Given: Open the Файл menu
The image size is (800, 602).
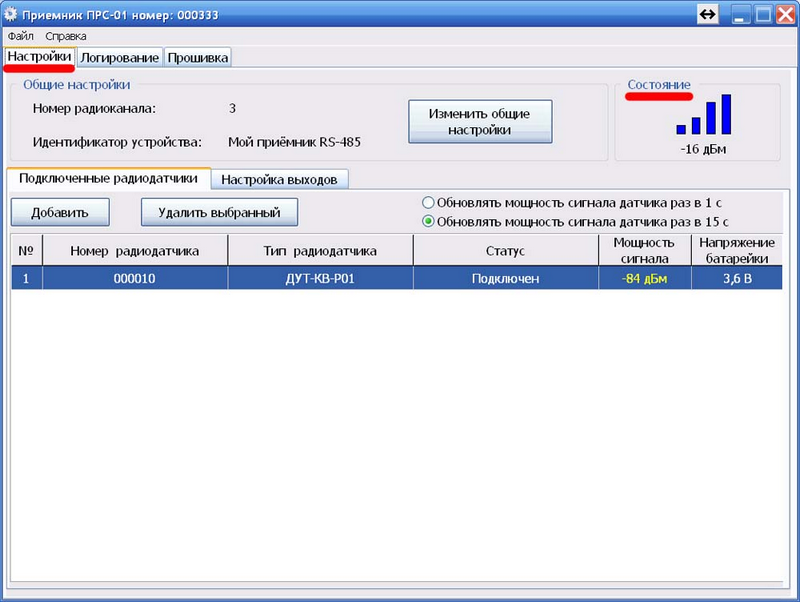Looking at the screenshot, I should (x=20, y=36).
